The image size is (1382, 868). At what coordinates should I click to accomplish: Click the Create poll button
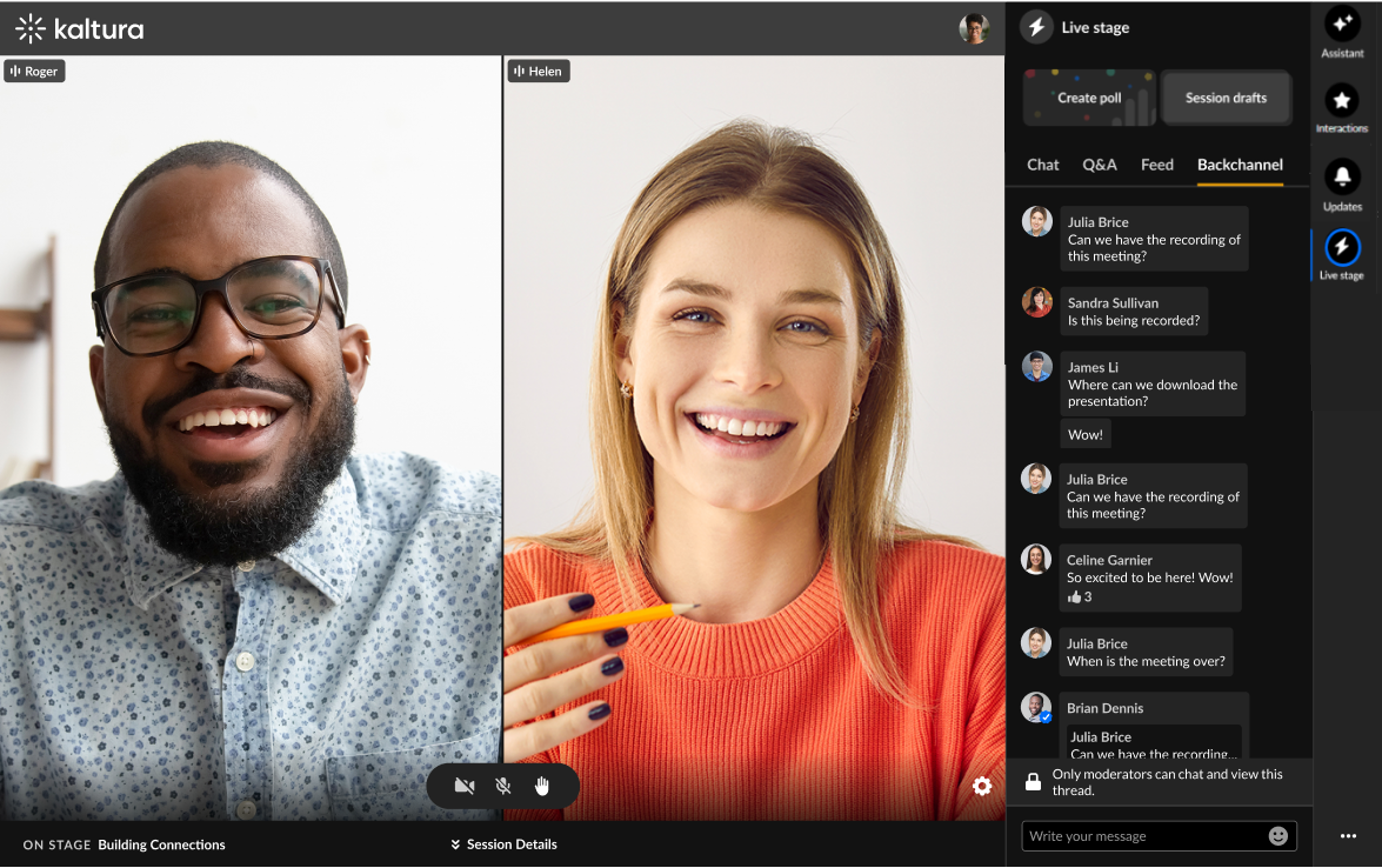click(1089, 98)
